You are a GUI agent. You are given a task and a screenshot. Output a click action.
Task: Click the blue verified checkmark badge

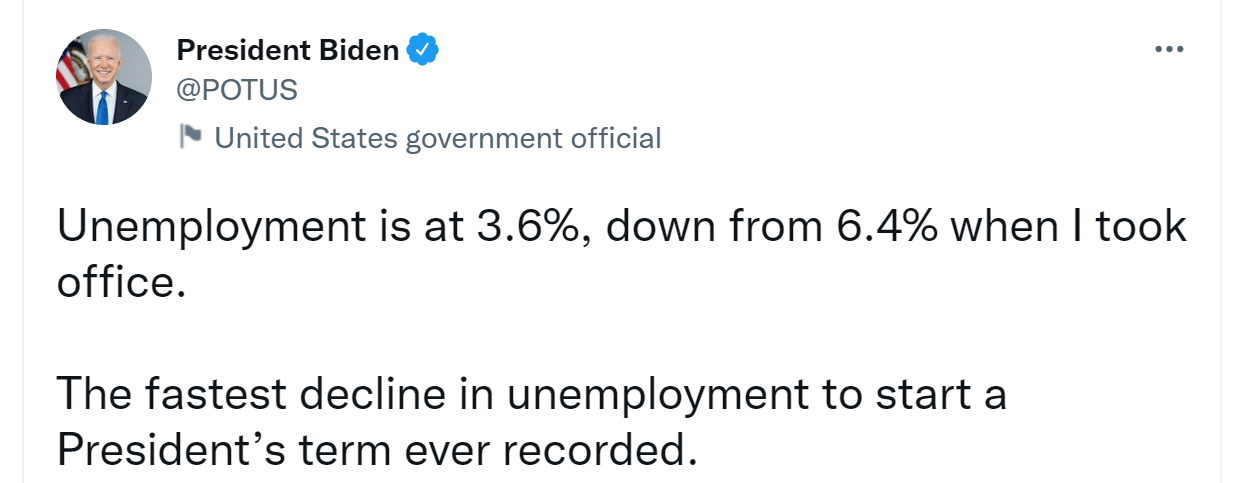click(424, 49)
